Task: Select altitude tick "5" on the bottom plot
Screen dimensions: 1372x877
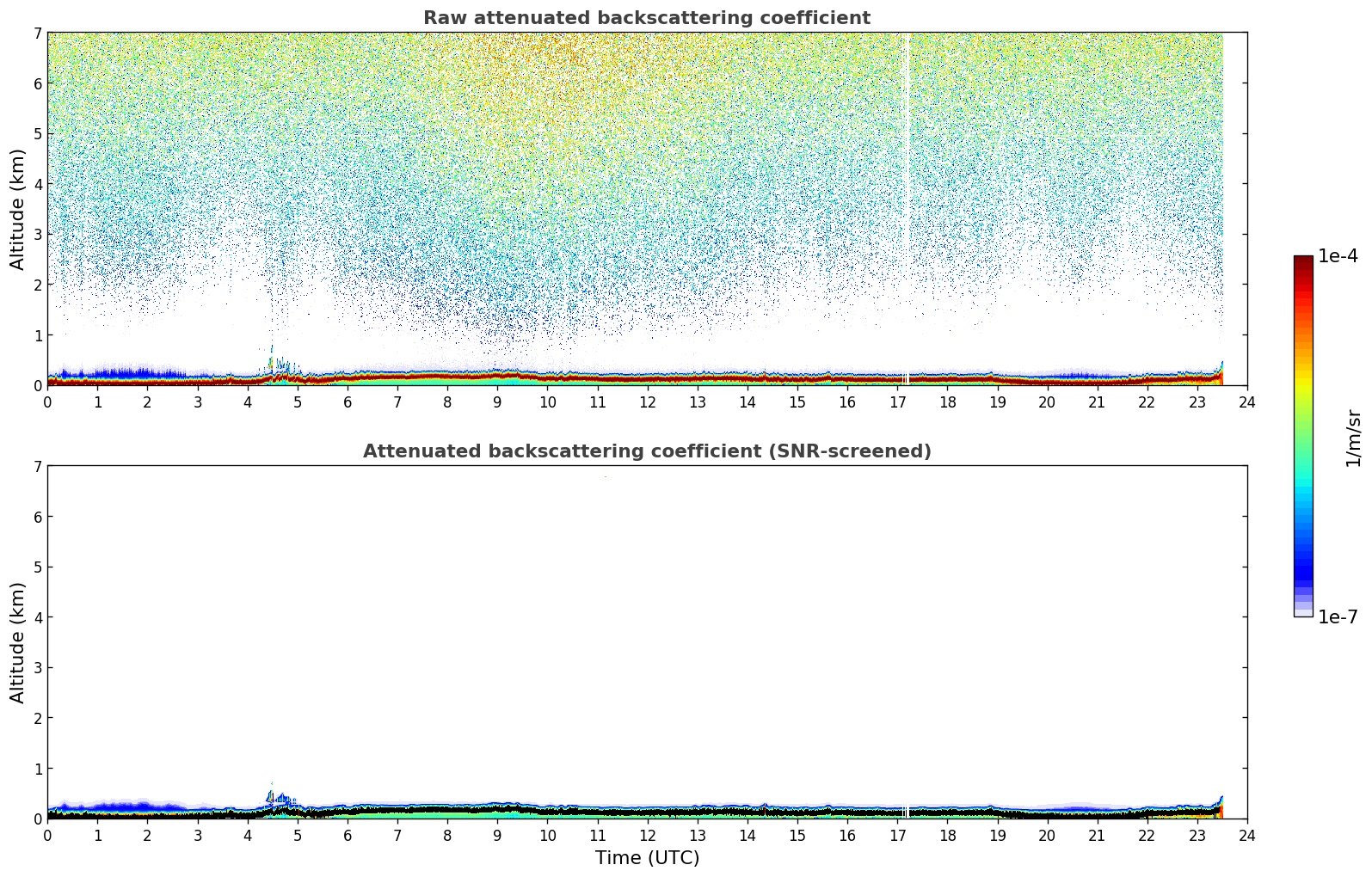Action: (37, 567)
